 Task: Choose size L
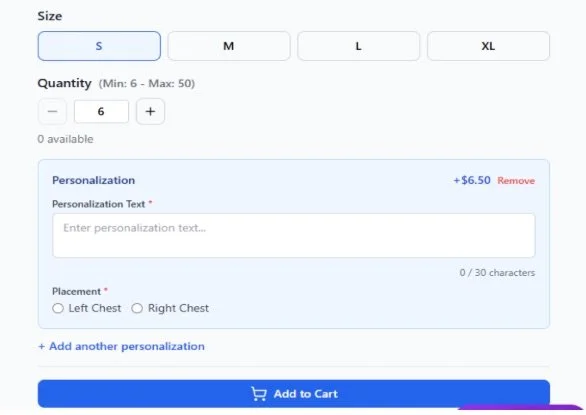click(x=358, y=46)
